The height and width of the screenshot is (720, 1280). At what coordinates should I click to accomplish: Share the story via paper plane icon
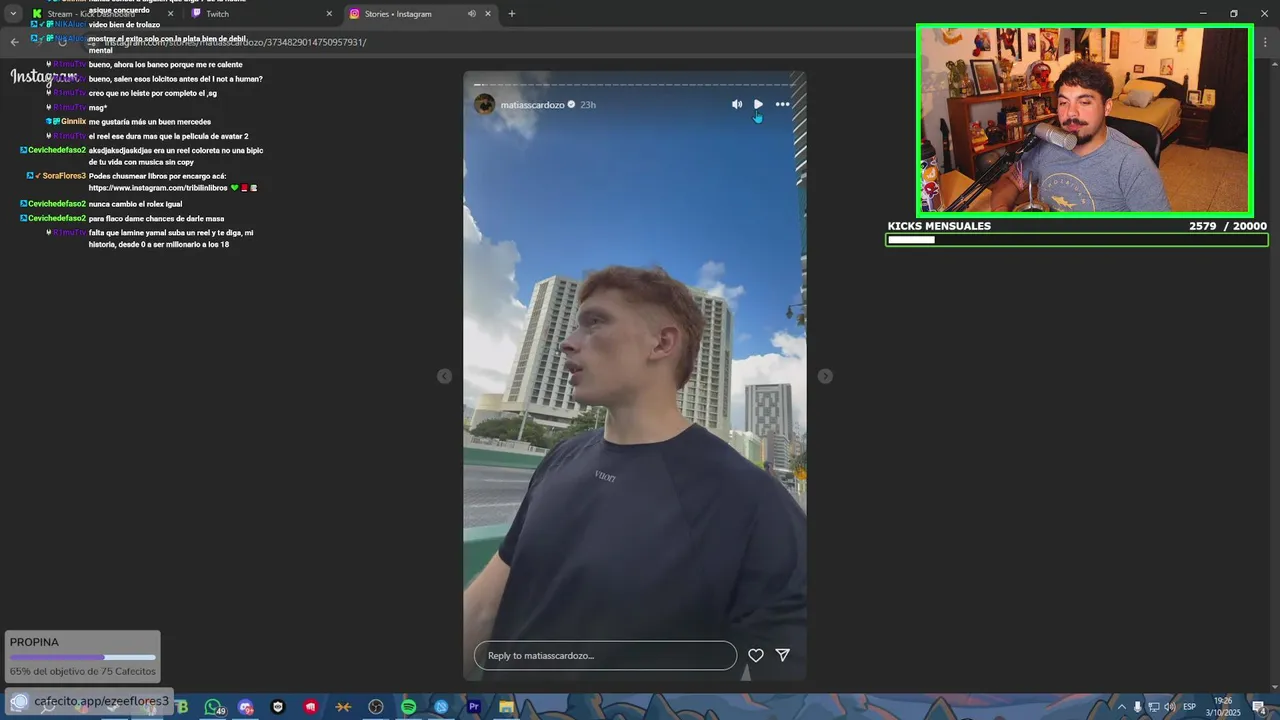[x=783, y=655]
